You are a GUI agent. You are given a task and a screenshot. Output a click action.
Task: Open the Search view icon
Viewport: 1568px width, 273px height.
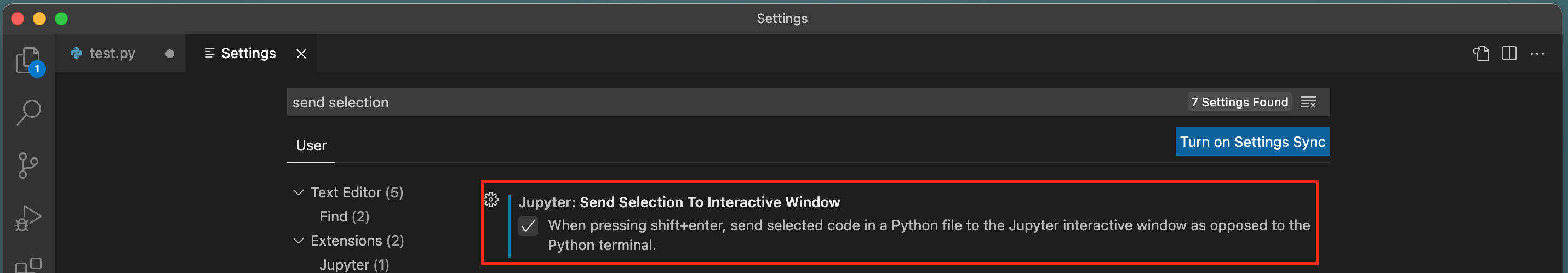(x=28, y=113)
